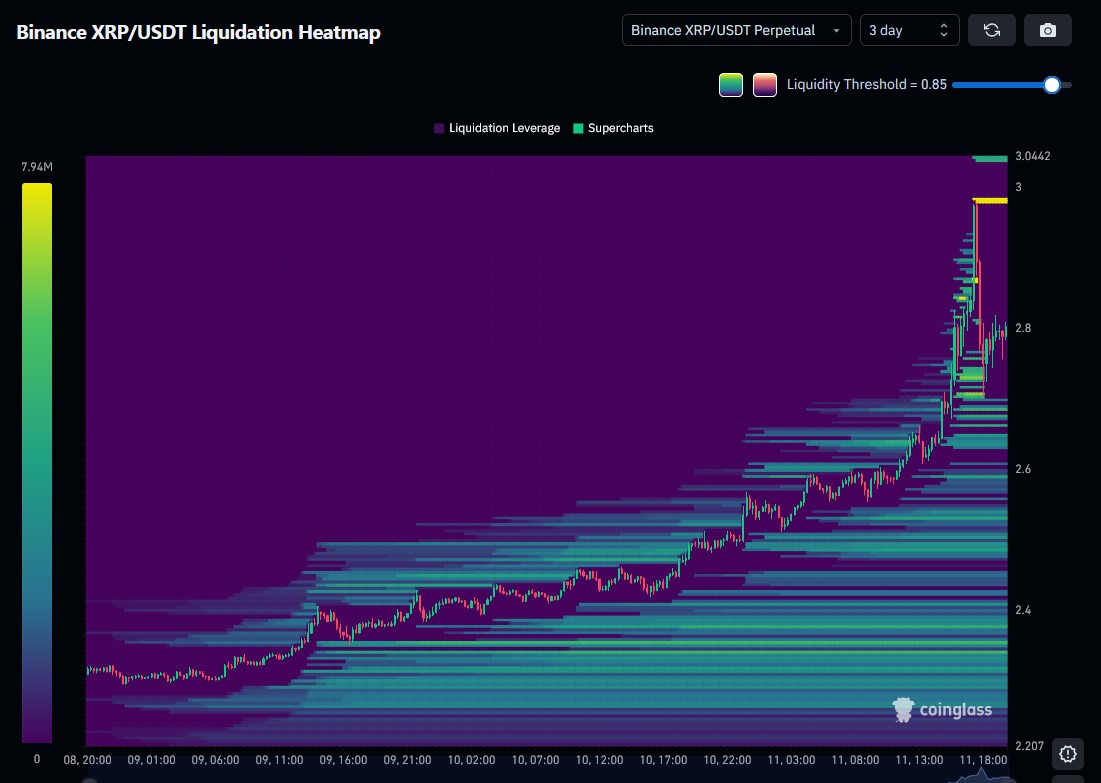Click the 11, 18:00 time axis label
Viewport: 1101px width, 783px height.
pyautogui.click(x=983, y=760)
